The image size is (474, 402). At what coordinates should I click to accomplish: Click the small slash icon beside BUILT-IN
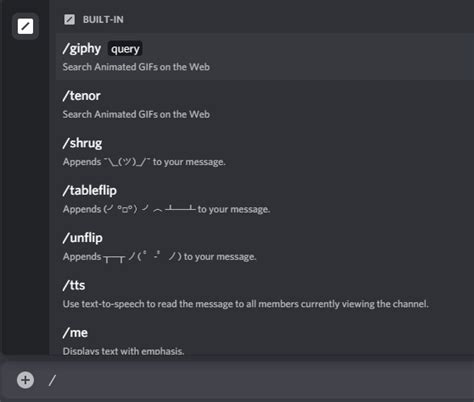click(x=69, y=20)
